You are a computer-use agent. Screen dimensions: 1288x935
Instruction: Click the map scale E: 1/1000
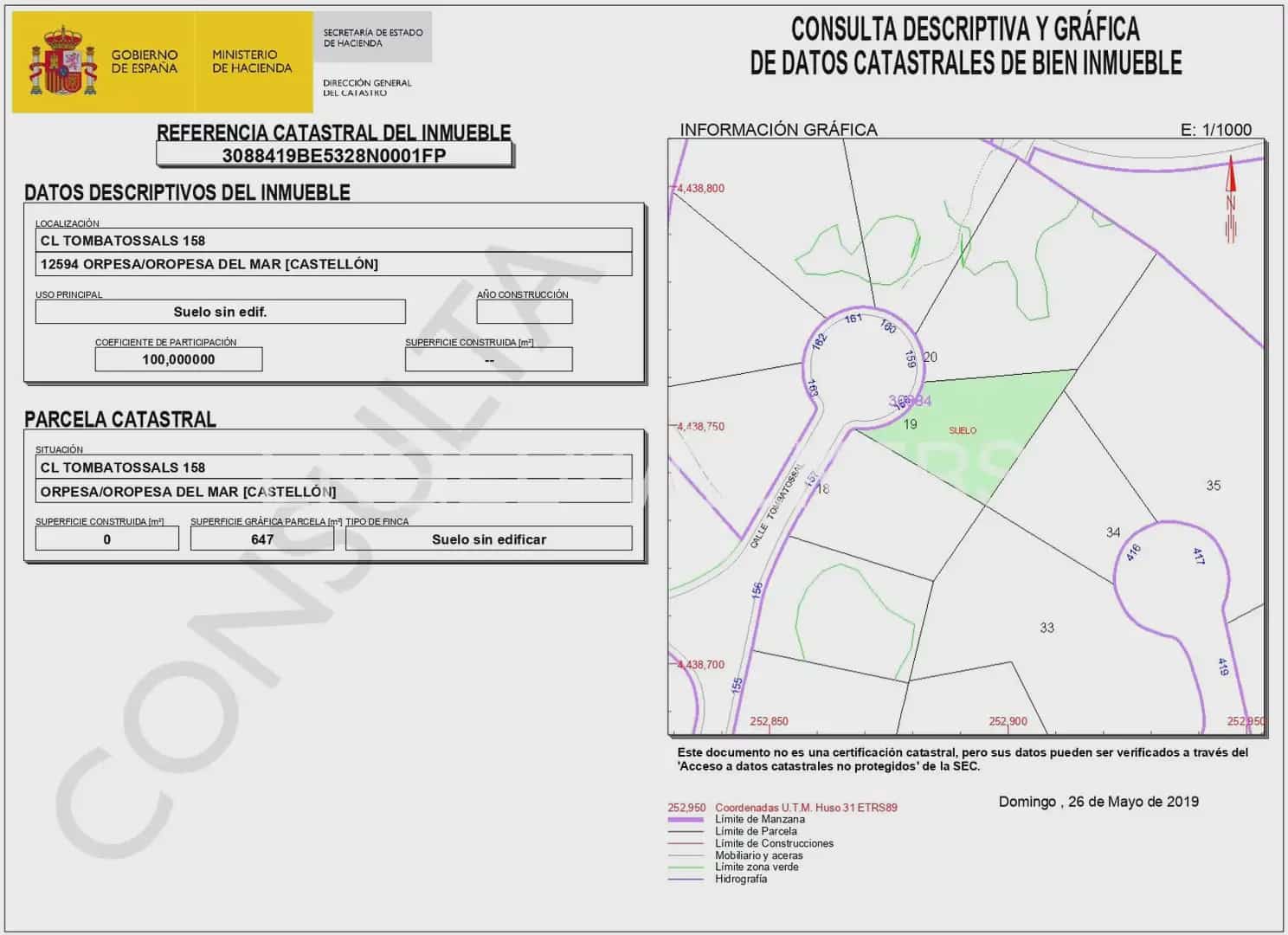point(1216,130)
